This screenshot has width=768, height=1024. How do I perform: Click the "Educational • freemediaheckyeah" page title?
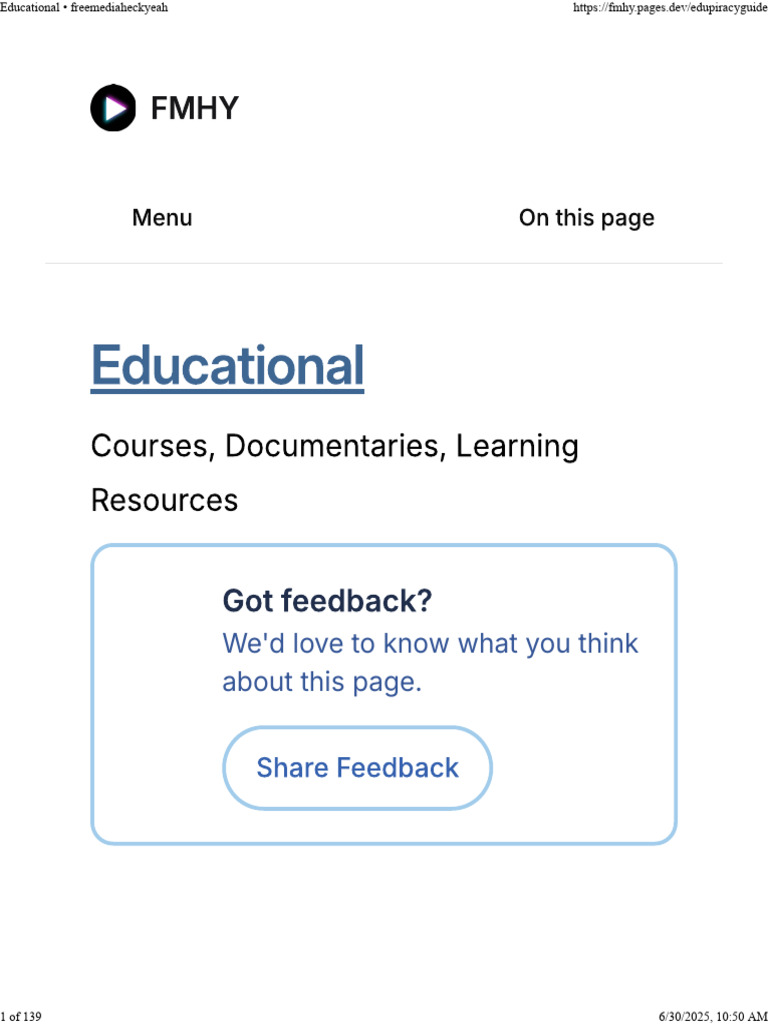84,8
